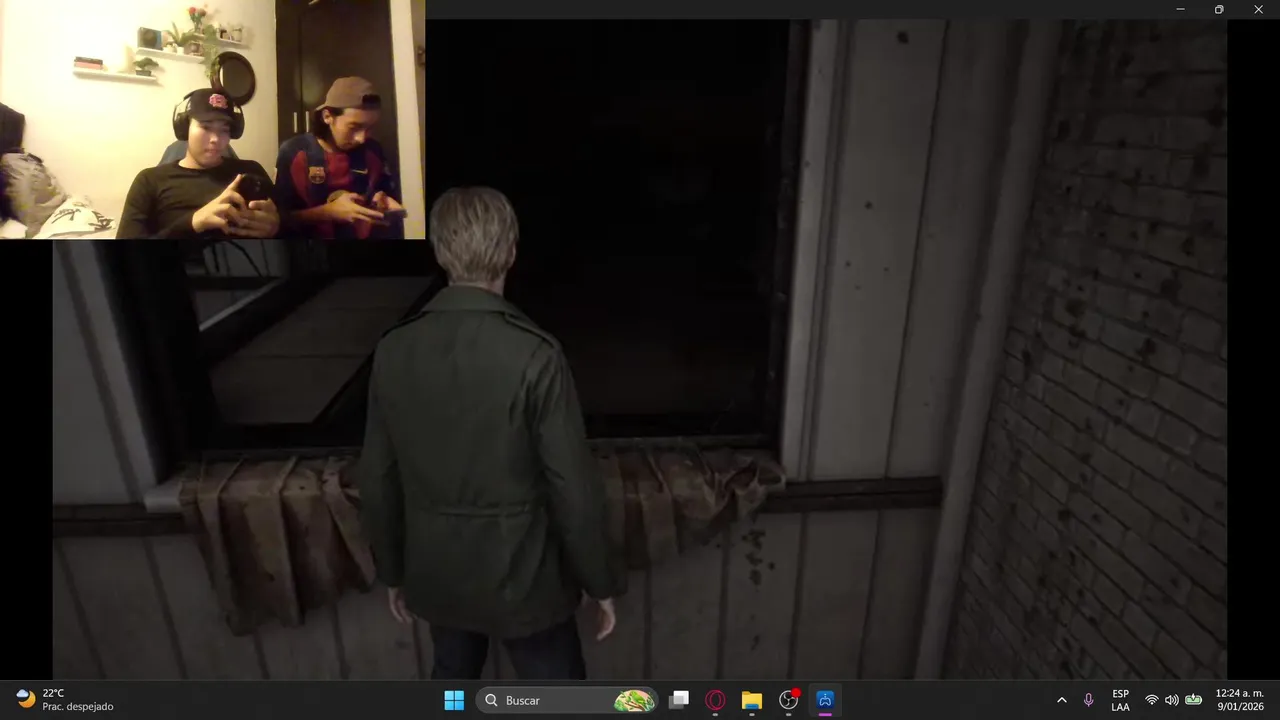The width and height of the screenshot is (1280, 720).
Task: Minimize the streaming window
Action: [1181, 9]
